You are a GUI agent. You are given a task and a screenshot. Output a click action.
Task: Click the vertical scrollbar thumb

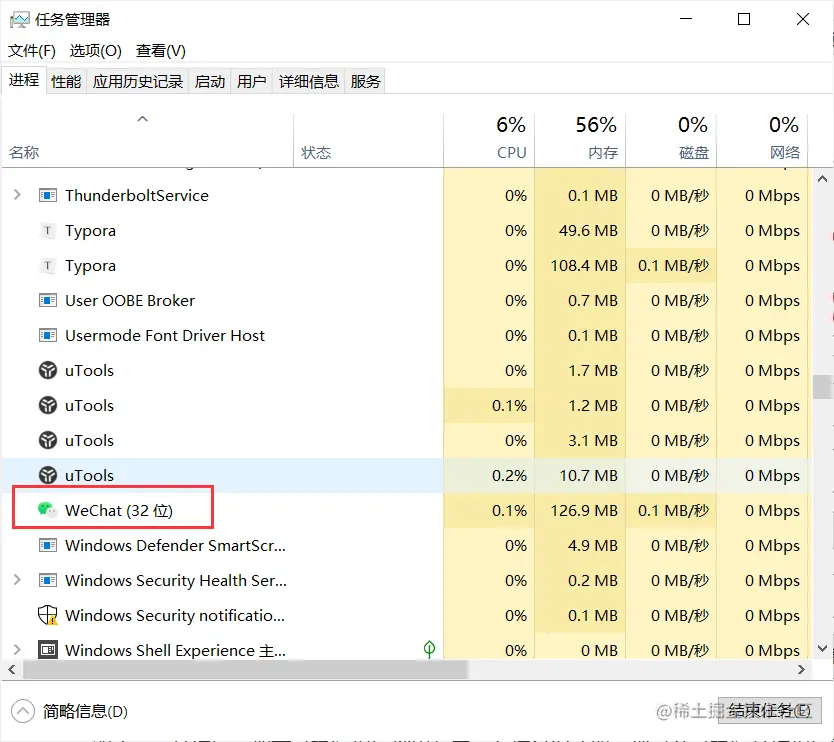click(x=822, y=387)
